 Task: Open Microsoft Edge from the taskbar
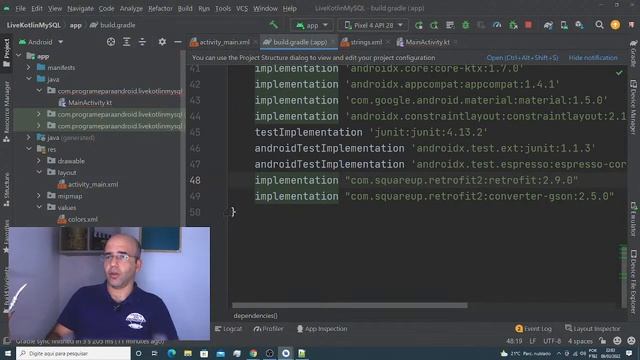click(171, 353)
